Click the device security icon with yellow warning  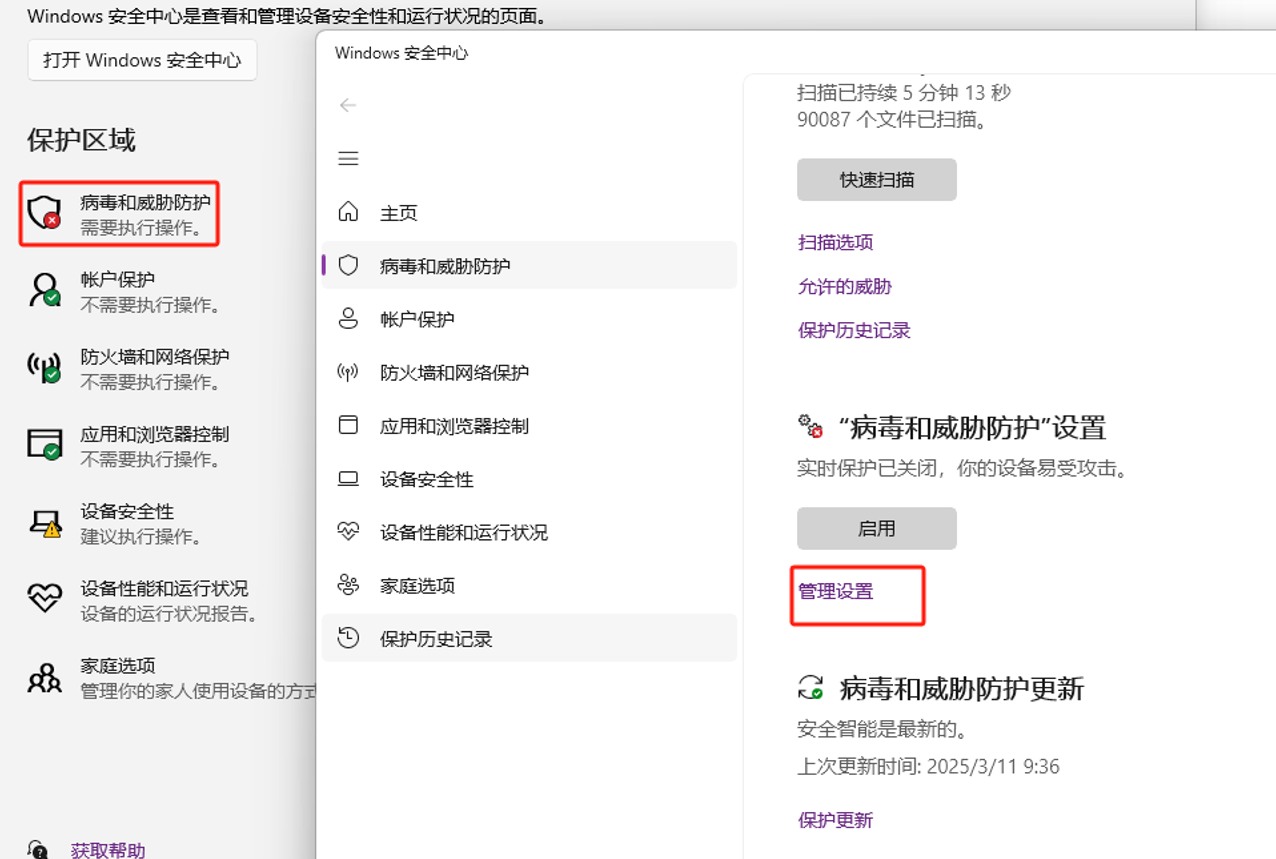[x=45, y=522]
